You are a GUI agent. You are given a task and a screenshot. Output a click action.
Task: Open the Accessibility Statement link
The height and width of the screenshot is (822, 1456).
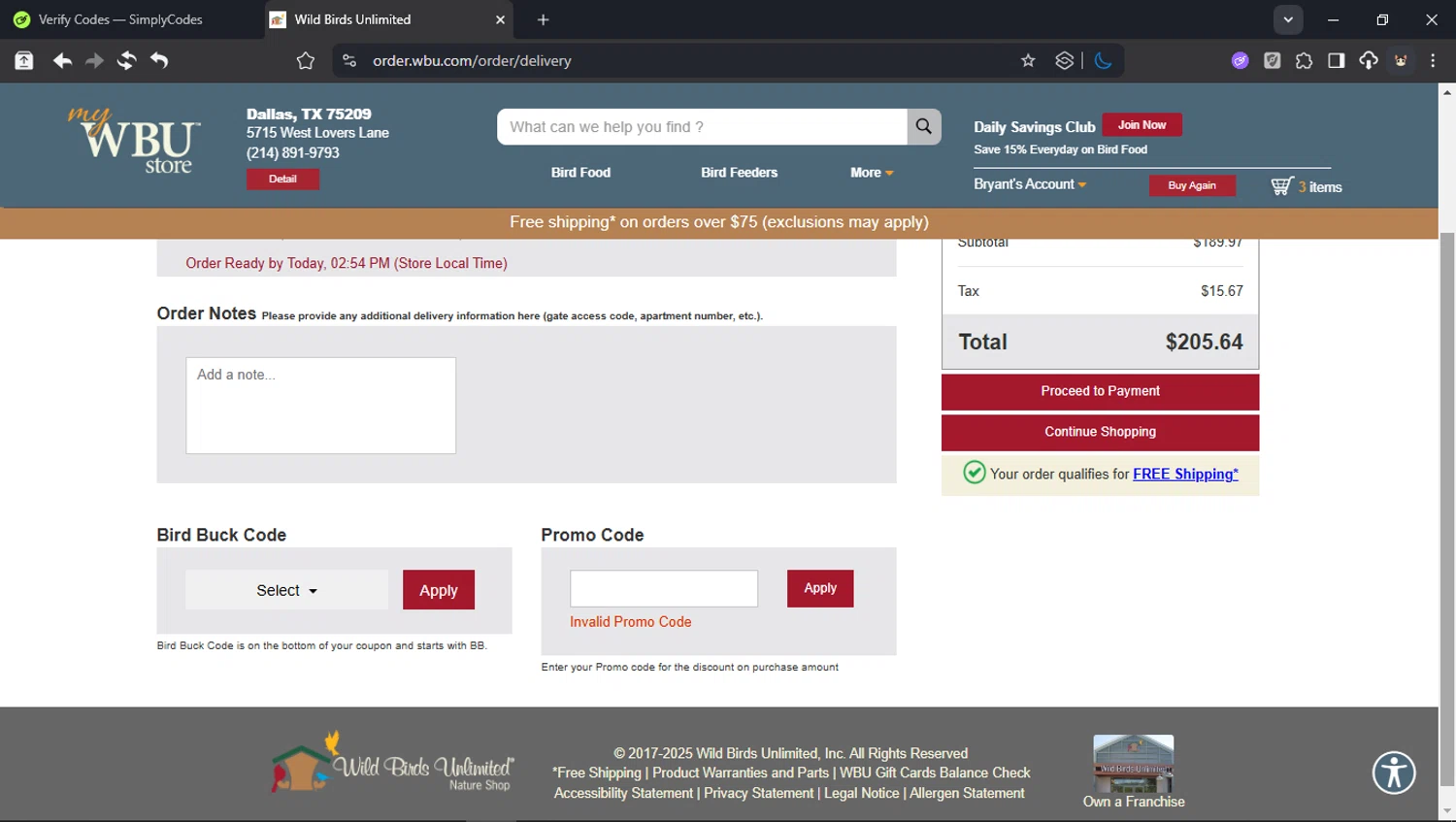[623, 793]
